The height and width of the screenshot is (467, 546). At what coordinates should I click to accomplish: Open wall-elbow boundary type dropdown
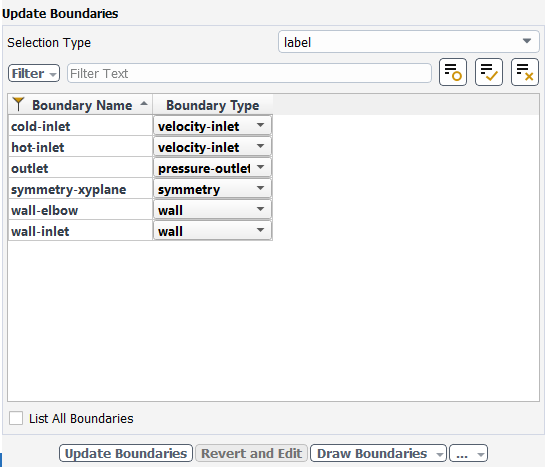(x=212, y=209)
